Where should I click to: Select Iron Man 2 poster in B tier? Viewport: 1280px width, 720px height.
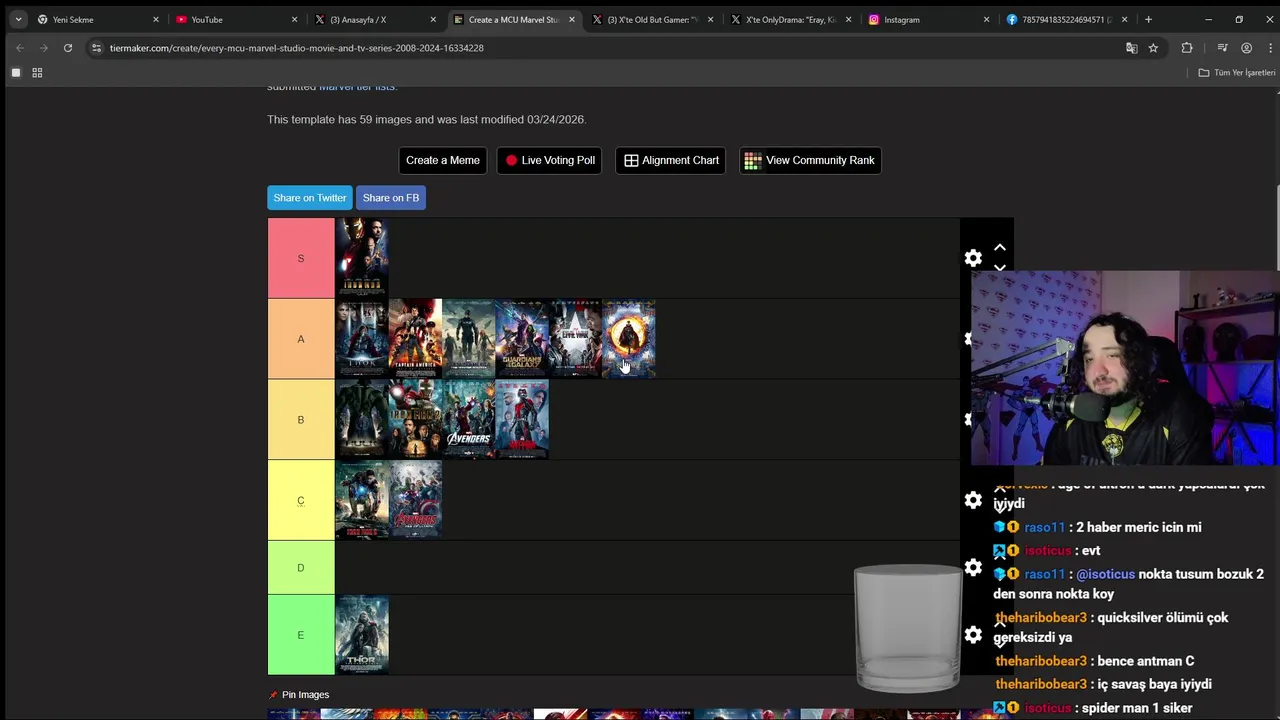point(415,420)
